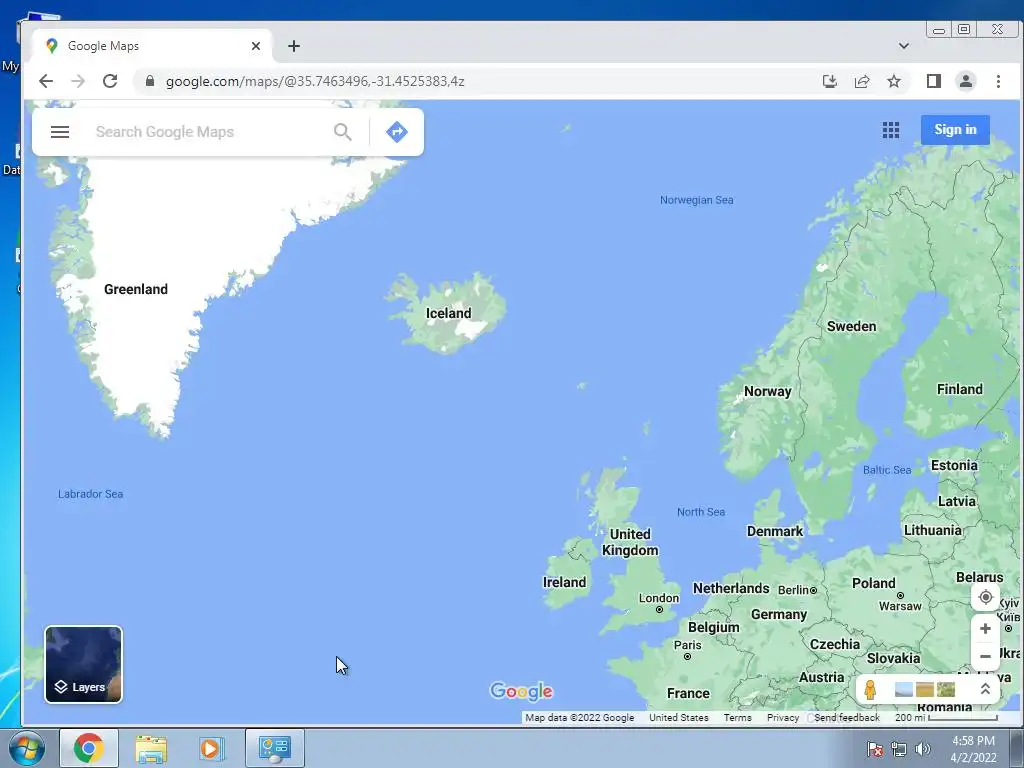Click the Chrome taskbar icon
The width and height of the screenshot is (1024, 768).
89,748
